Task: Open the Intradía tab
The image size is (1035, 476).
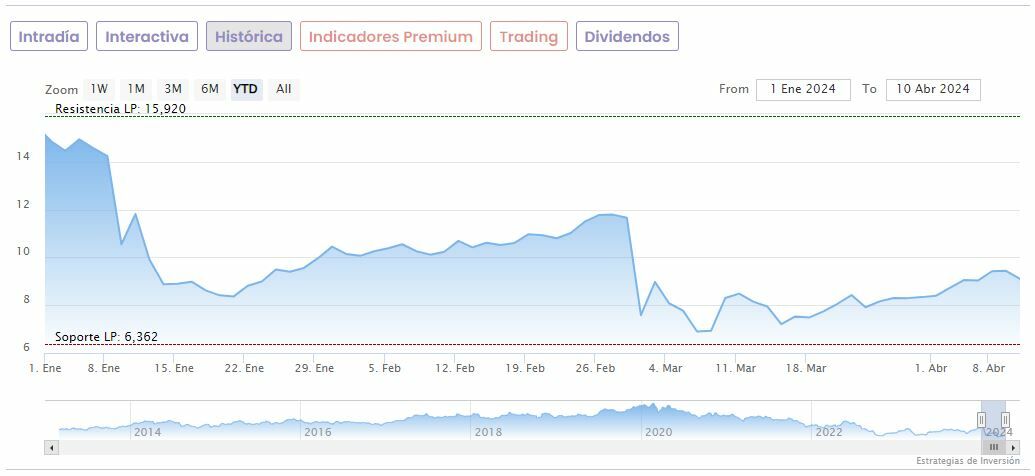Action: coord(49,37)
